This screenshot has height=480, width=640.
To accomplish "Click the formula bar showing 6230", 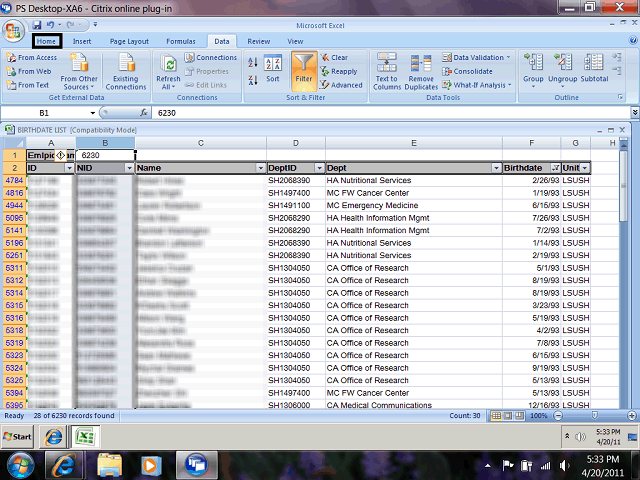I will click(300, 114).
